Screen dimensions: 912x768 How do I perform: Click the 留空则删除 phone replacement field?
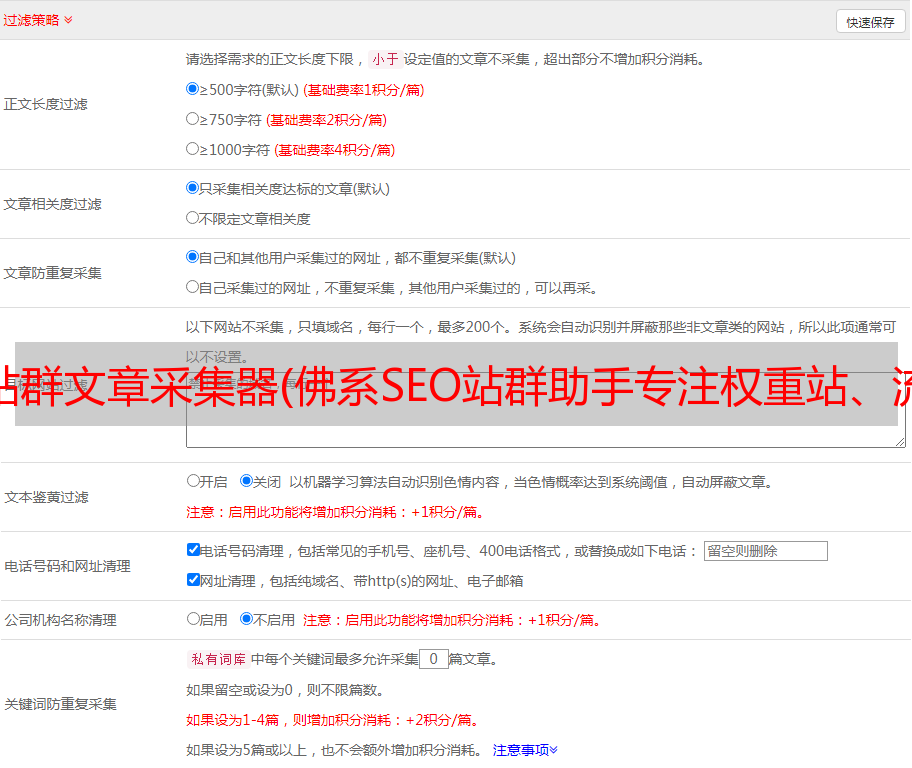tap(765, 551)
